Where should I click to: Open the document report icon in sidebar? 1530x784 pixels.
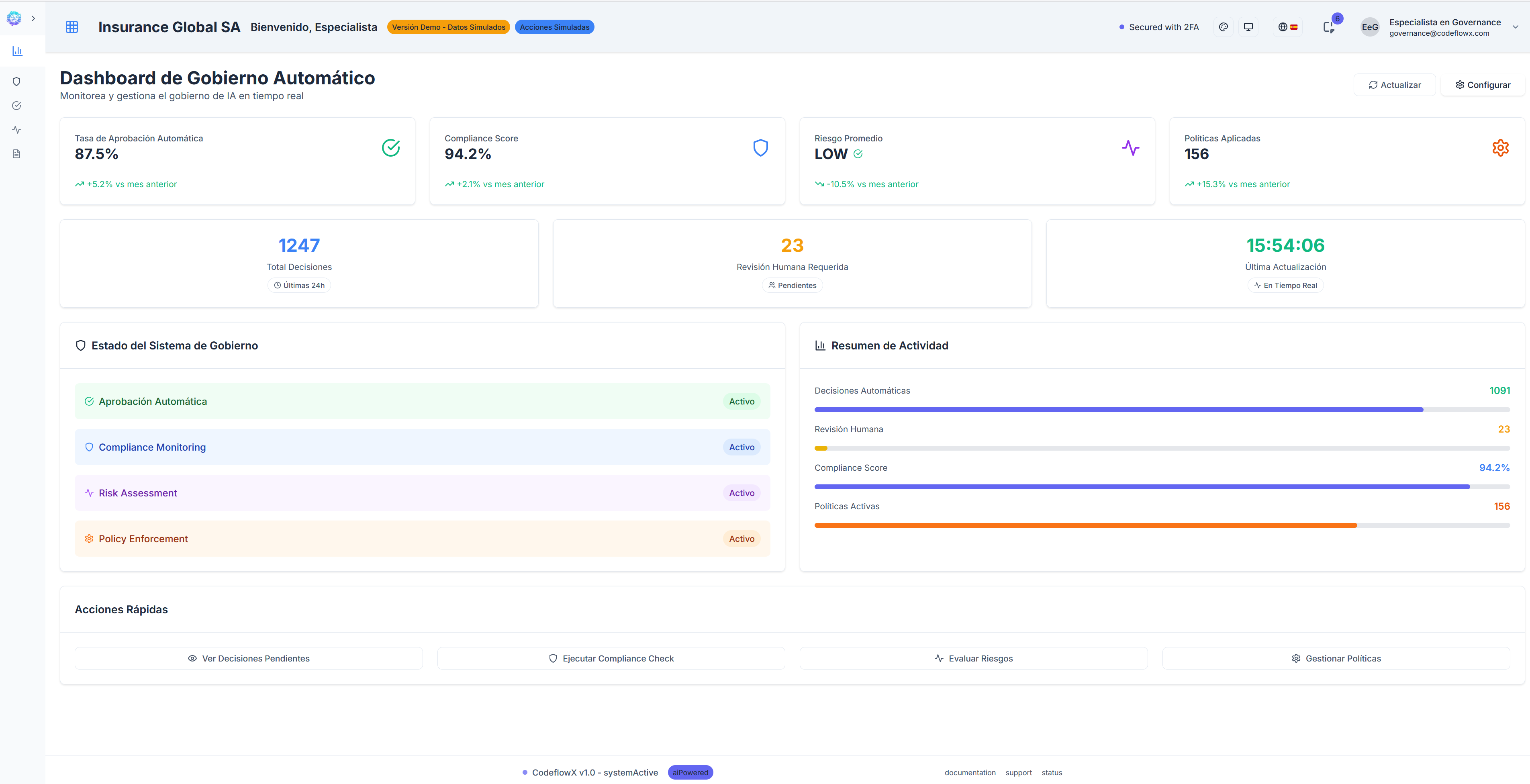click(16, 154)
